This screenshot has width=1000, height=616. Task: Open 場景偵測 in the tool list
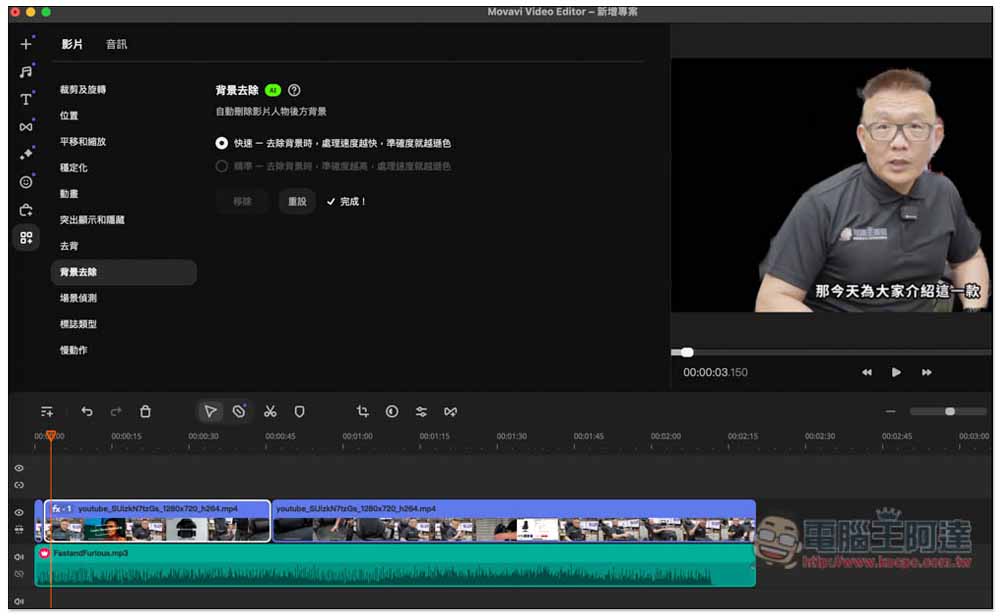tap(78, 298)
